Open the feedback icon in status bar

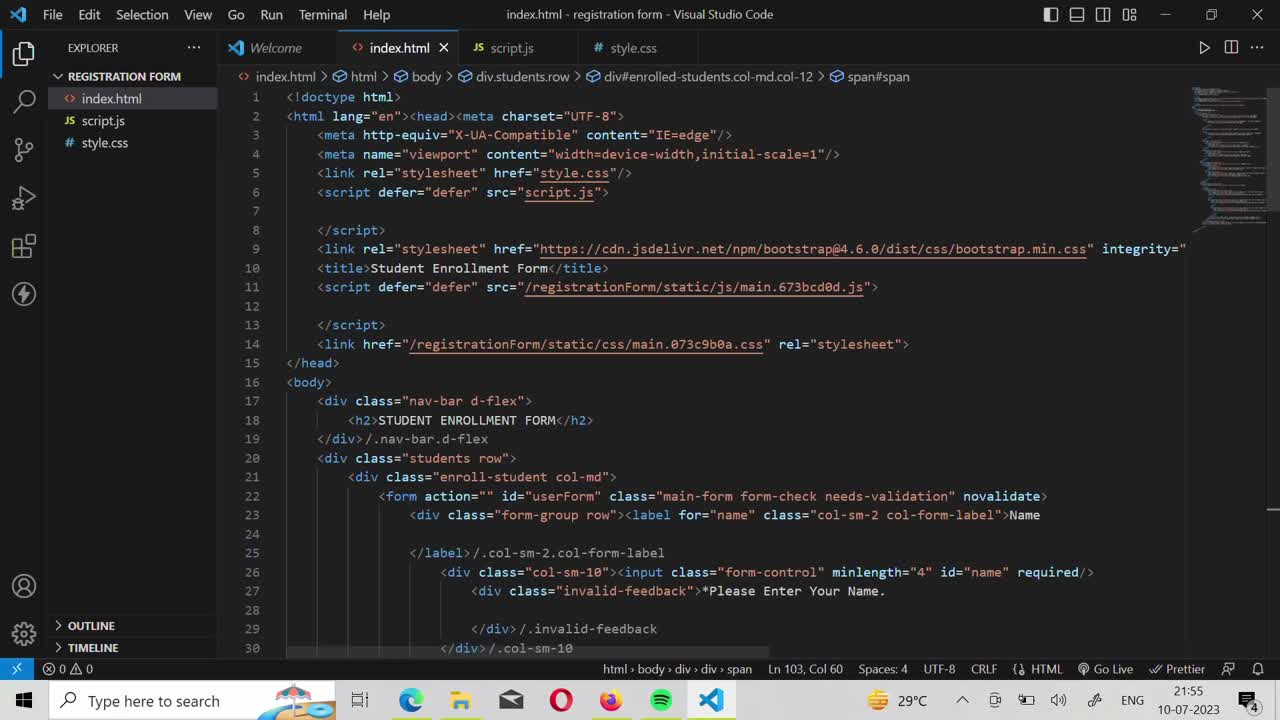(x=1229, y=669)
